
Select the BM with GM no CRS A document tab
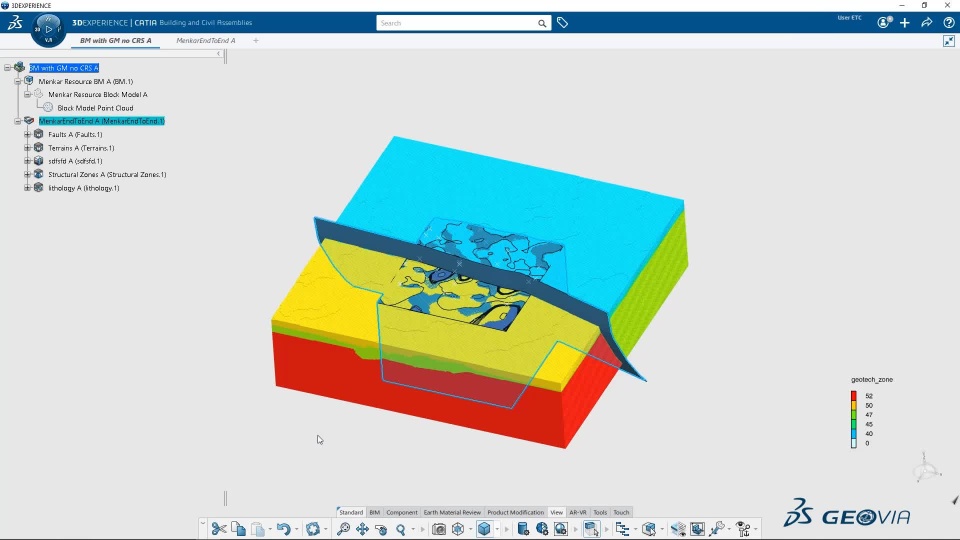pyautogui.click(x=116, y=40)
